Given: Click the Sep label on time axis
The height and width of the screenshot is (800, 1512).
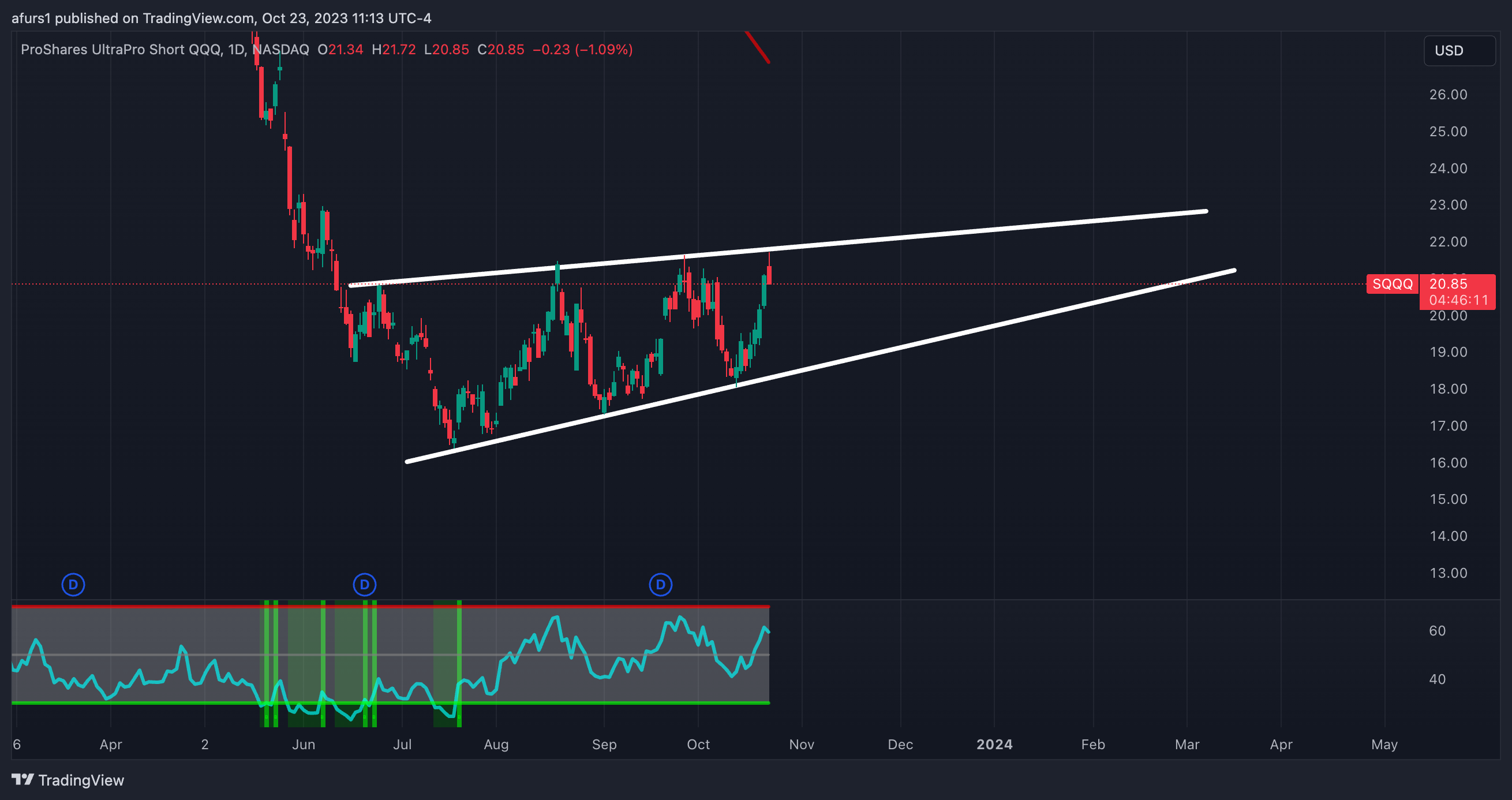Looking at the screenshot, I should (604, 744).
